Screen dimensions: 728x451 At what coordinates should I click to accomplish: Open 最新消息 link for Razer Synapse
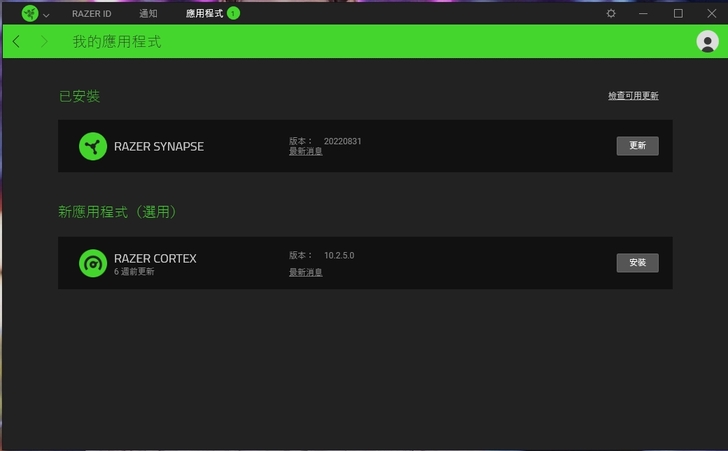pyautogui.click(x=306, y=151)
